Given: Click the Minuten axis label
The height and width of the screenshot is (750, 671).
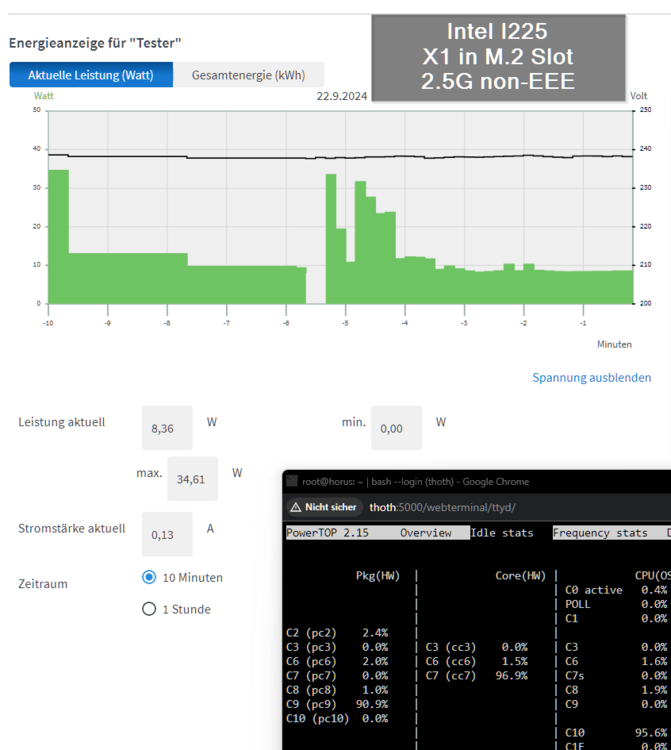Looking at the screenshot, I should point(614,344).
